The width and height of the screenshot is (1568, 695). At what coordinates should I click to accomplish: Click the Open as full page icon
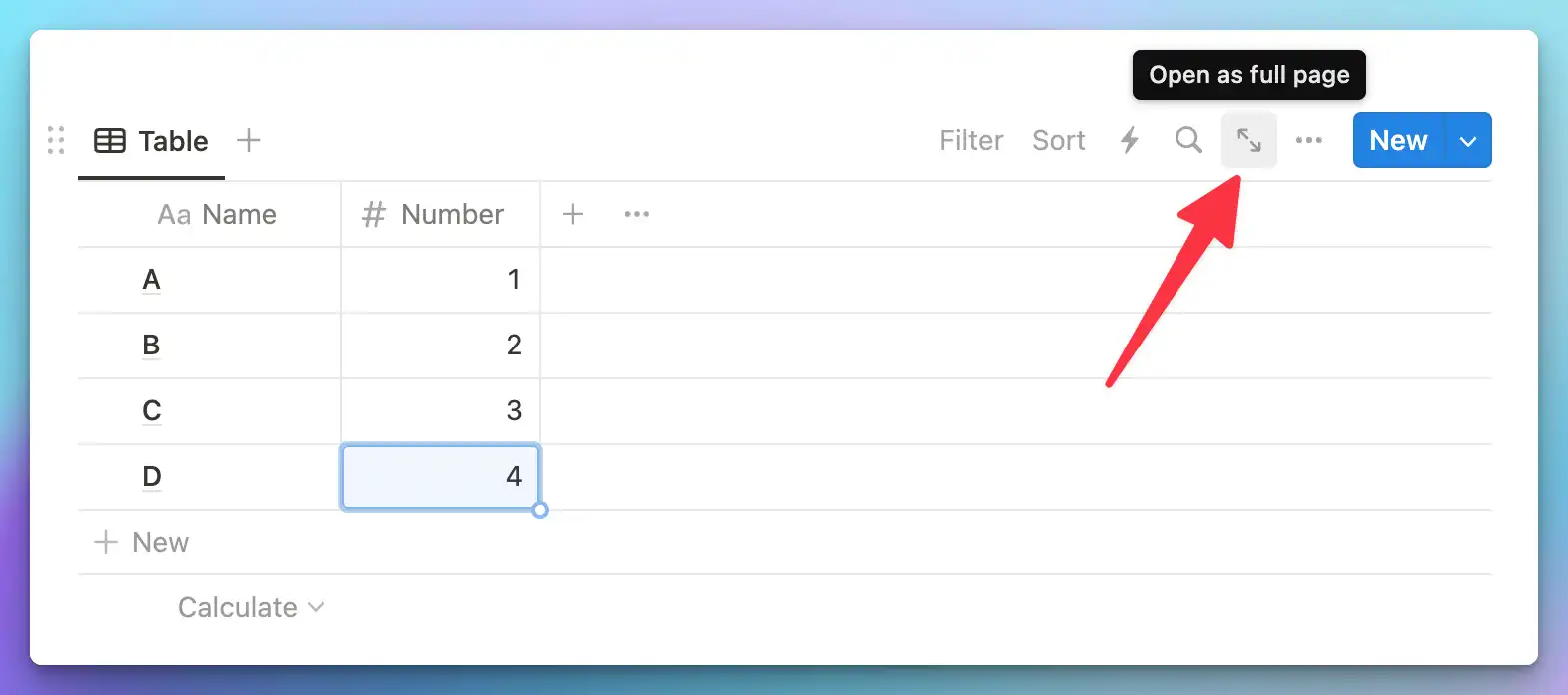[x=1248, y=140]
